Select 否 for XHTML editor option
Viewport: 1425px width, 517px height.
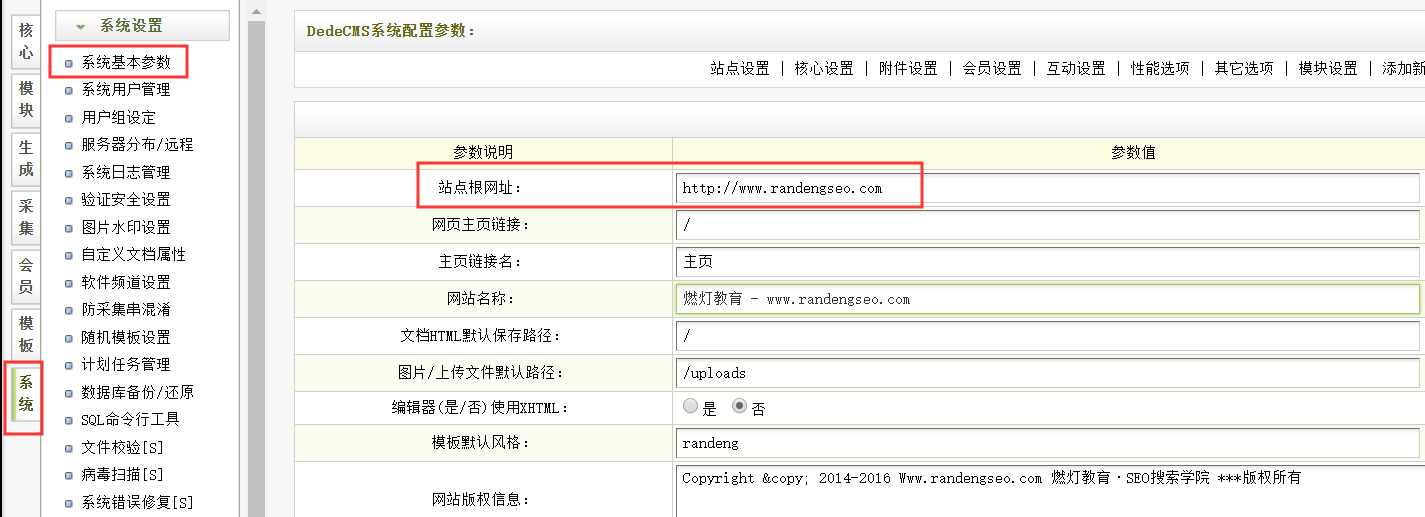pos(740,406)
